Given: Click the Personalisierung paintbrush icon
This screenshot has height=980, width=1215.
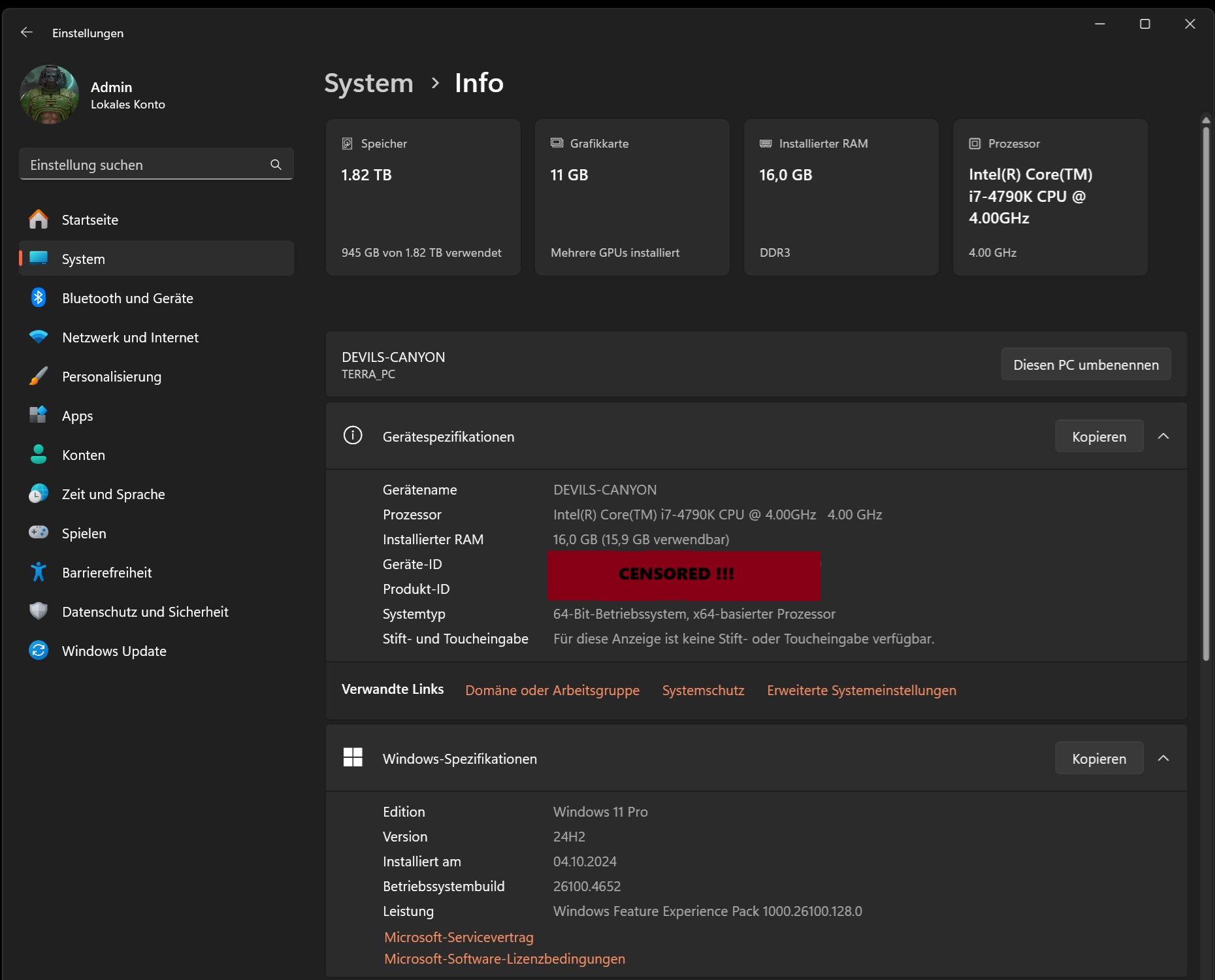Looking at the screenshot, I should (39, 376).
